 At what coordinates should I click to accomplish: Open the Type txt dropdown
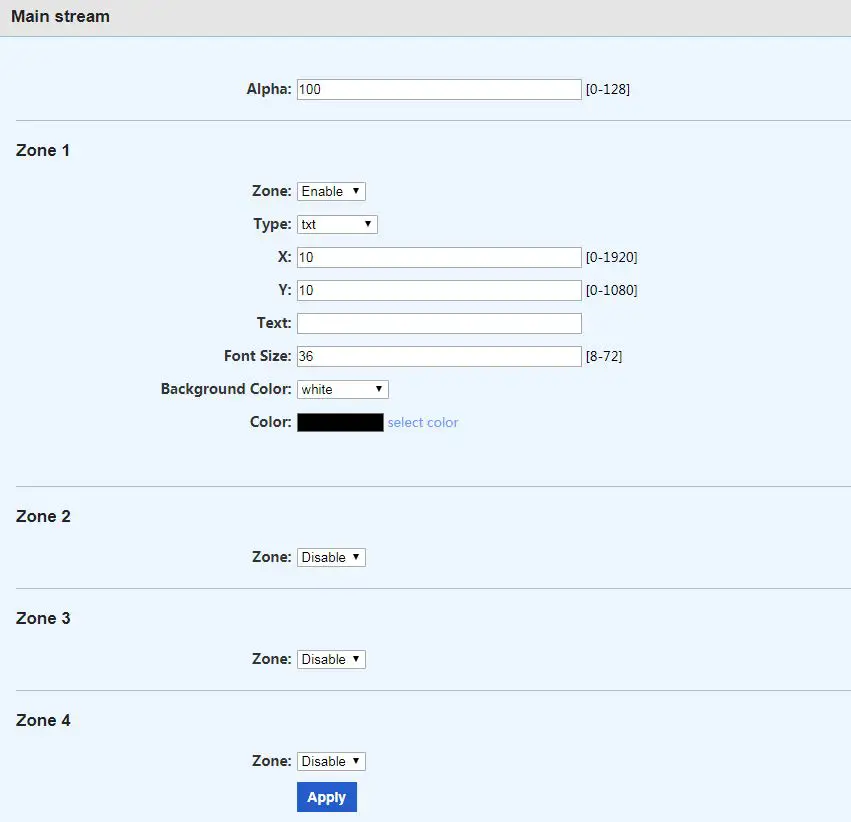pyautogui.click(x=337, y=225)
